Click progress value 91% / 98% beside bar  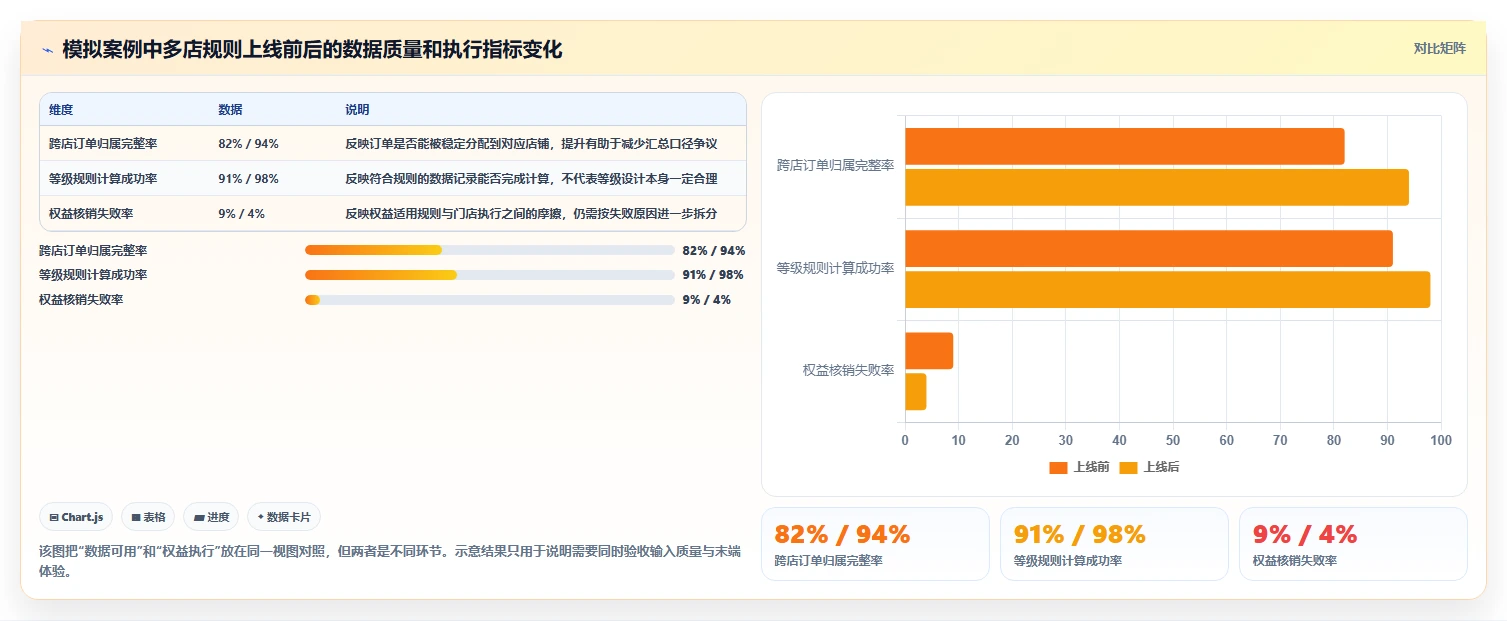click(x=714, y=275)
